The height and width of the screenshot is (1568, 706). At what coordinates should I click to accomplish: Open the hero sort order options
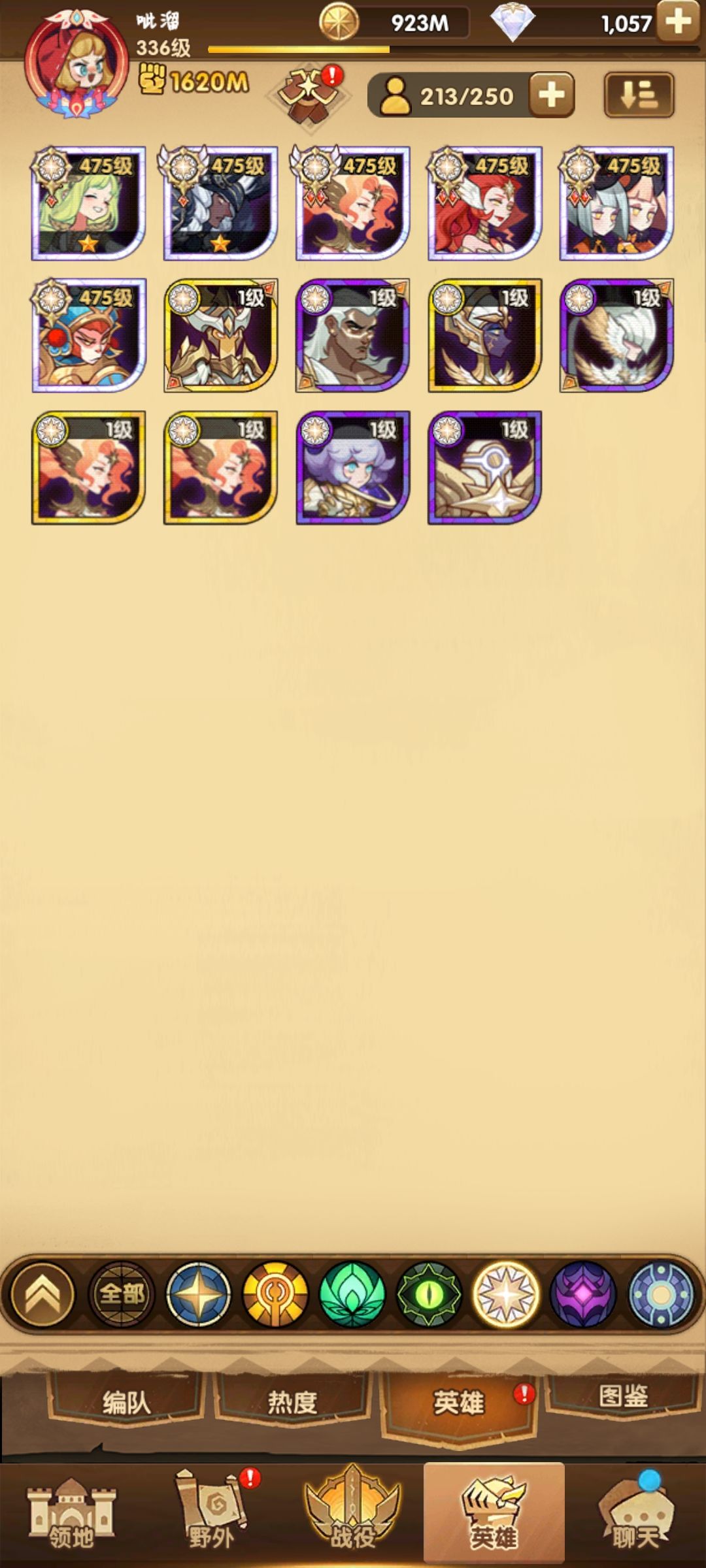[639, 95]
